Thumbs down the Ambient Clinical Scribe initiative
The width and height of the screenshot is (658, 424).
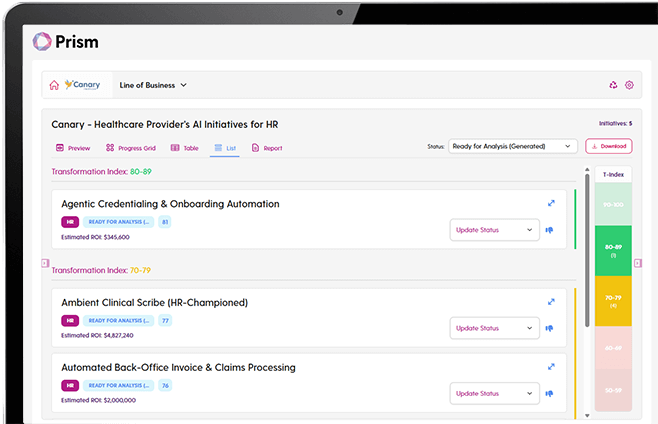coord(550,328)
